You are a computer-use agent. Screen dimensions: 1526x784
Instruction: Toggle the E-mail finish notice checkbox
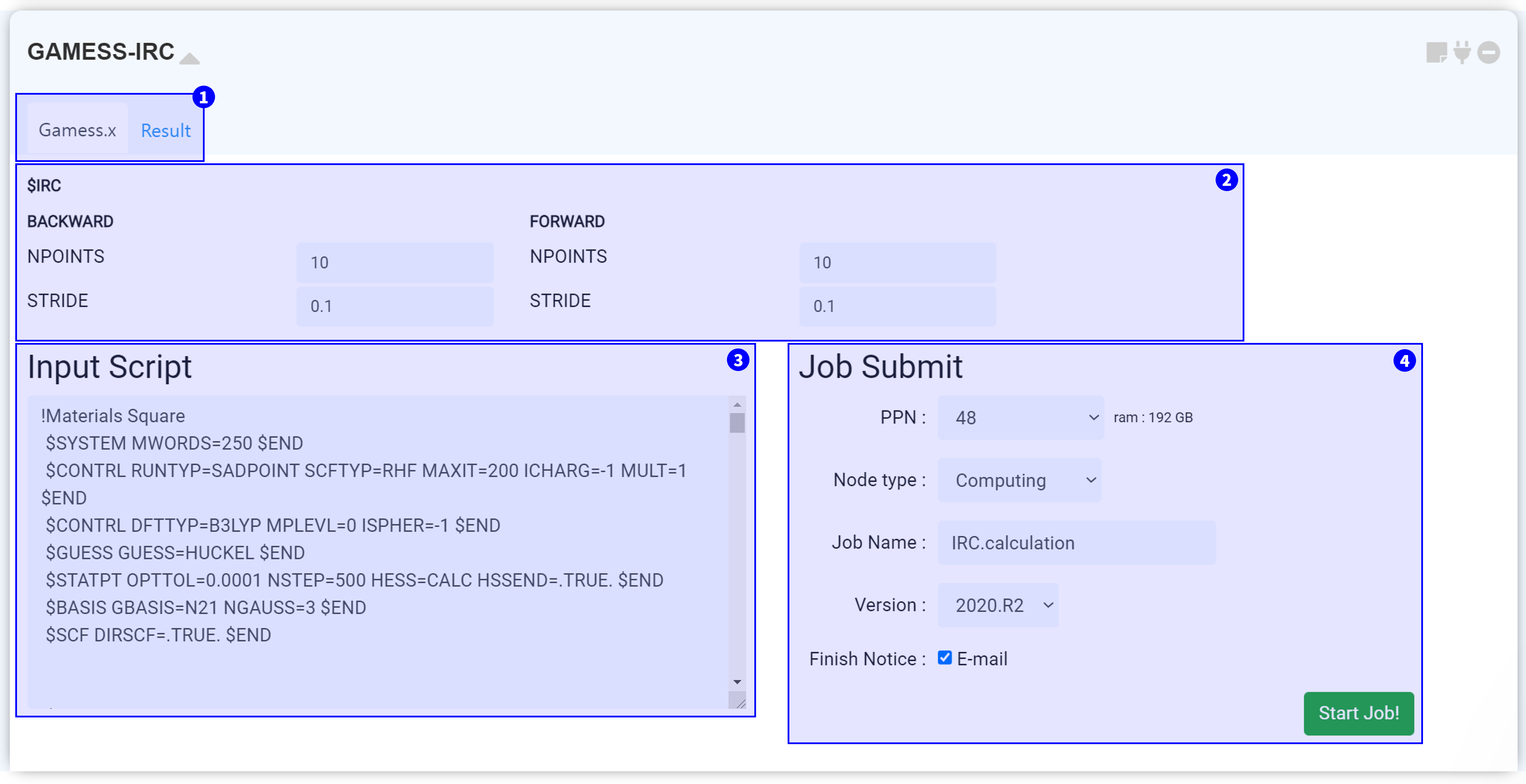point(945,657)
